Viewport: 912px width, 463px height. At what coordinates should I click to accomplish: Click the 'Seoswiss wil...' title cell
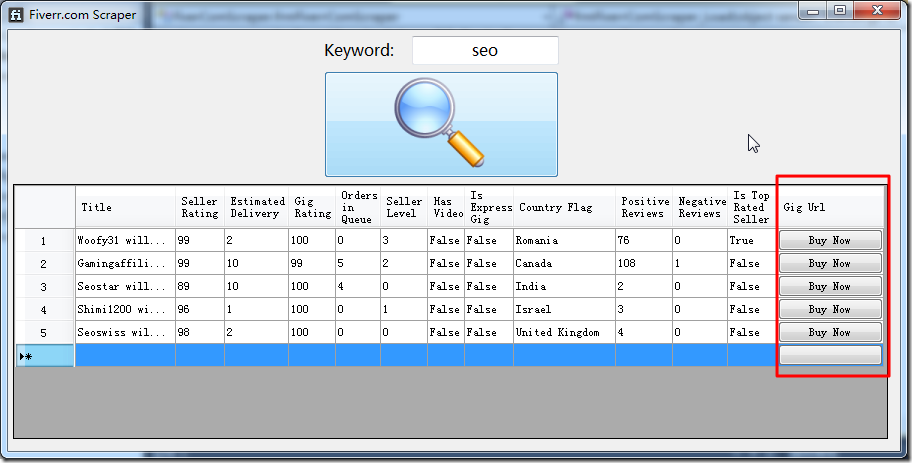click(125, 332)
